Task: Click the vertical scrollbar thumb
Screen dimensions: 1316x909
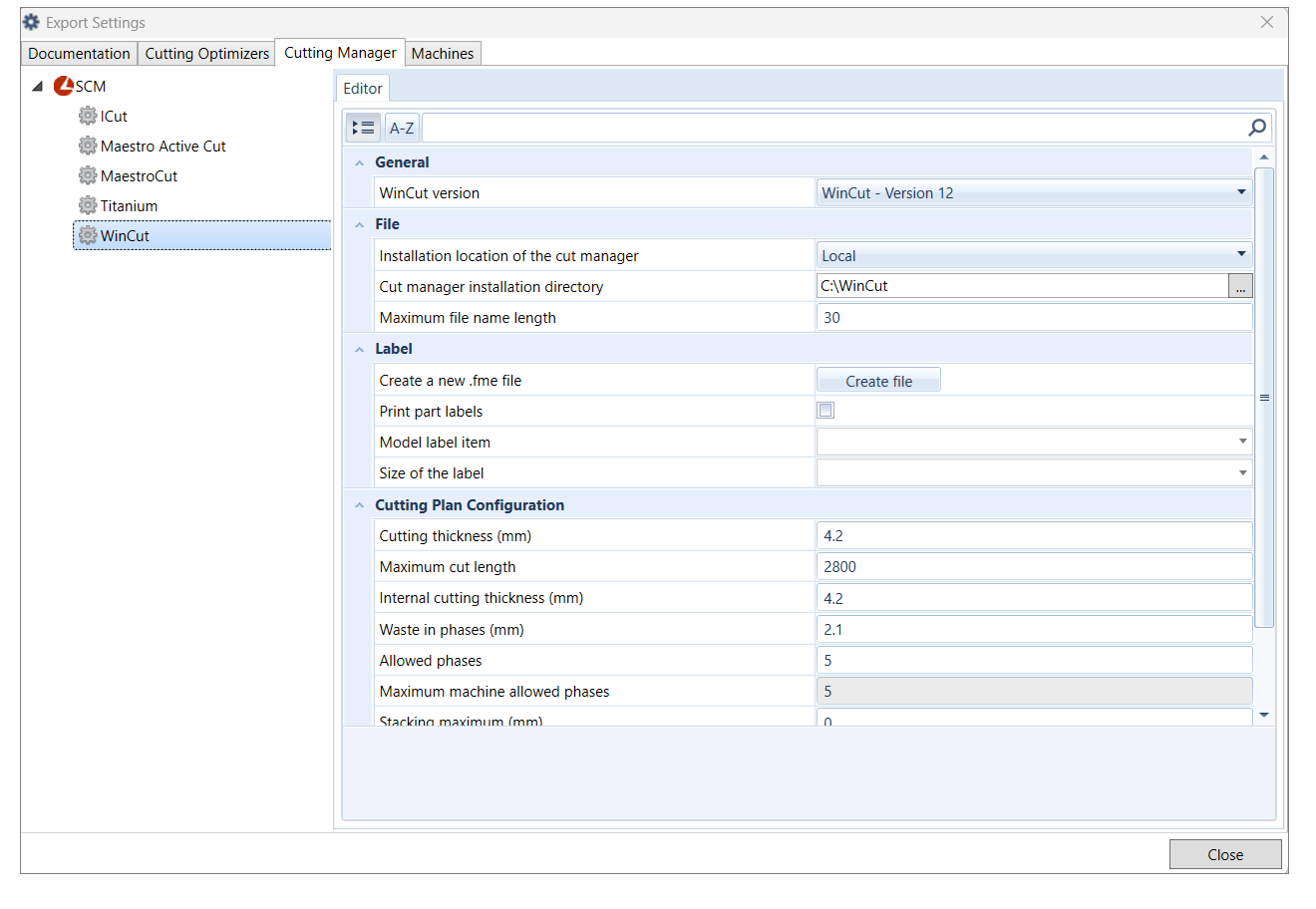Action: [x=1264, y=398]
